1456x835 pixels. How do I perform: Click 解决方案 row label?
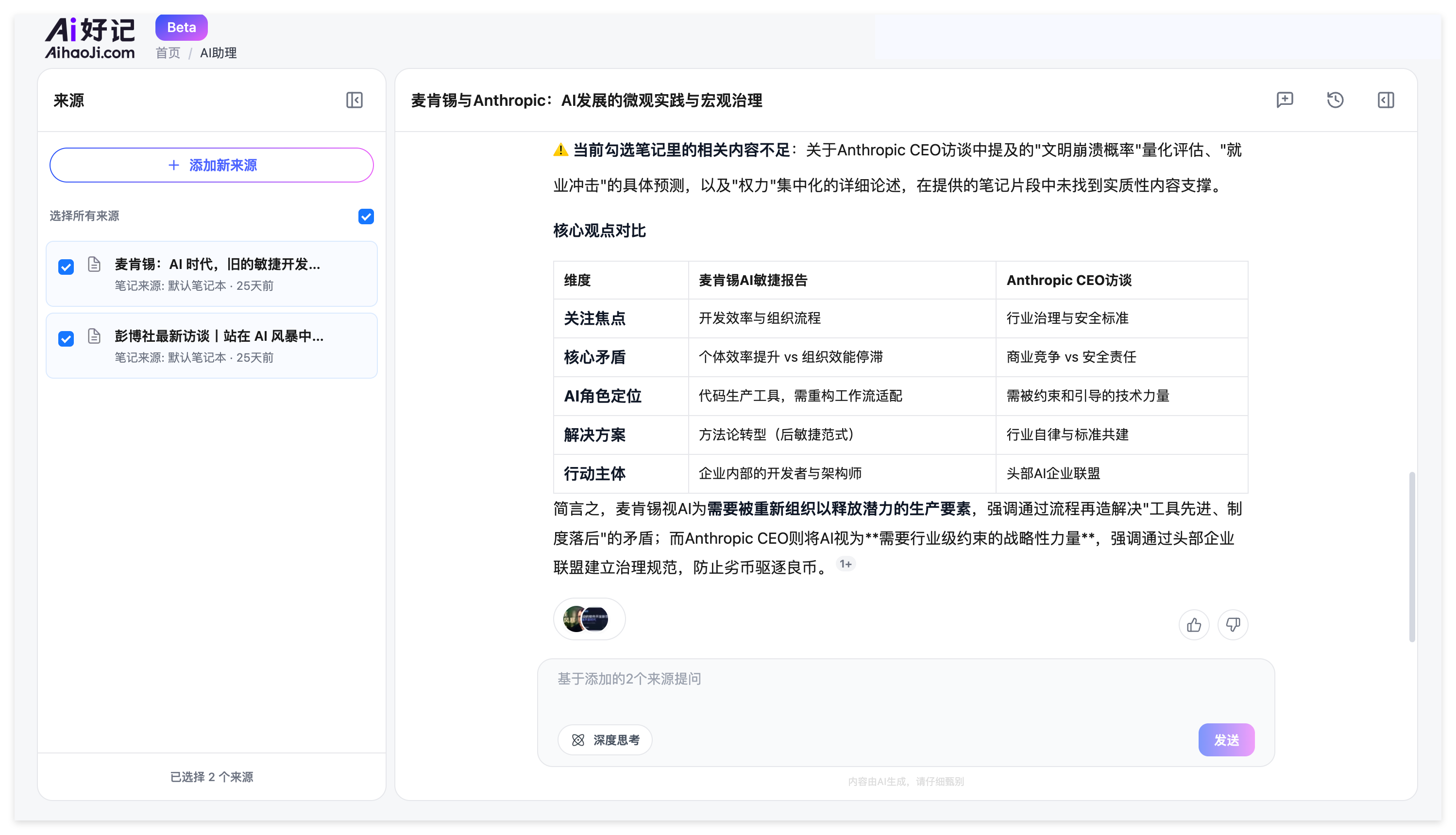click(594, 434)
